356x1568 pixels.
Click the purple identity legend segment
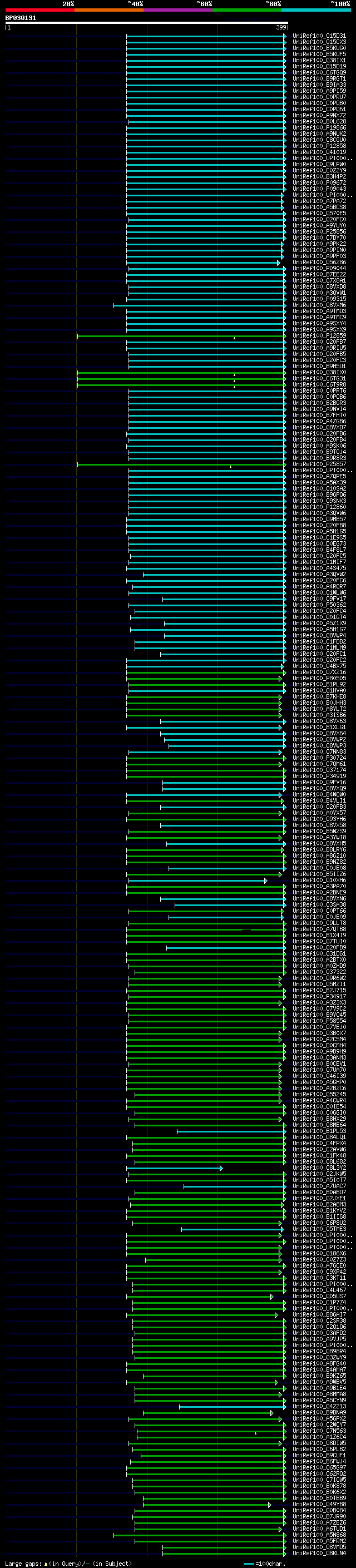click(x=179, y=10)
